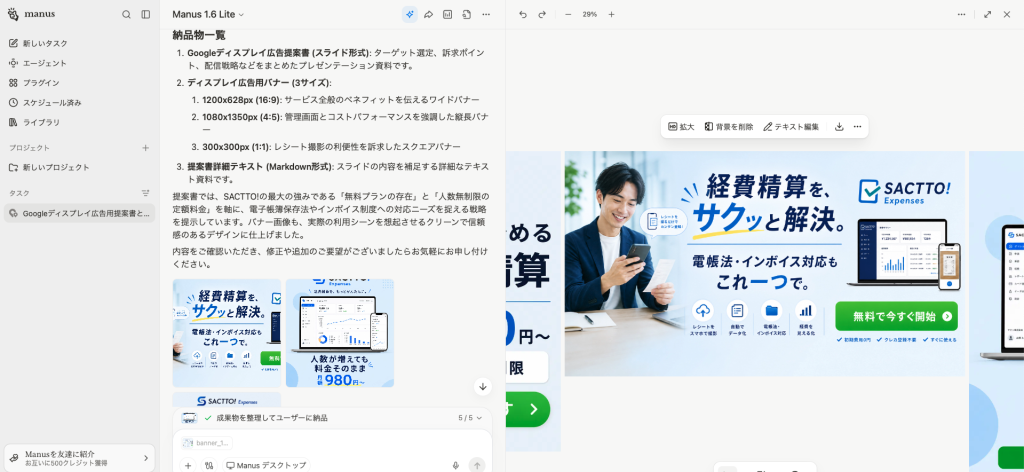Select the main 経費精算 banner on canvas
Screen dimensions: 1024x472
tap(765, 264)
